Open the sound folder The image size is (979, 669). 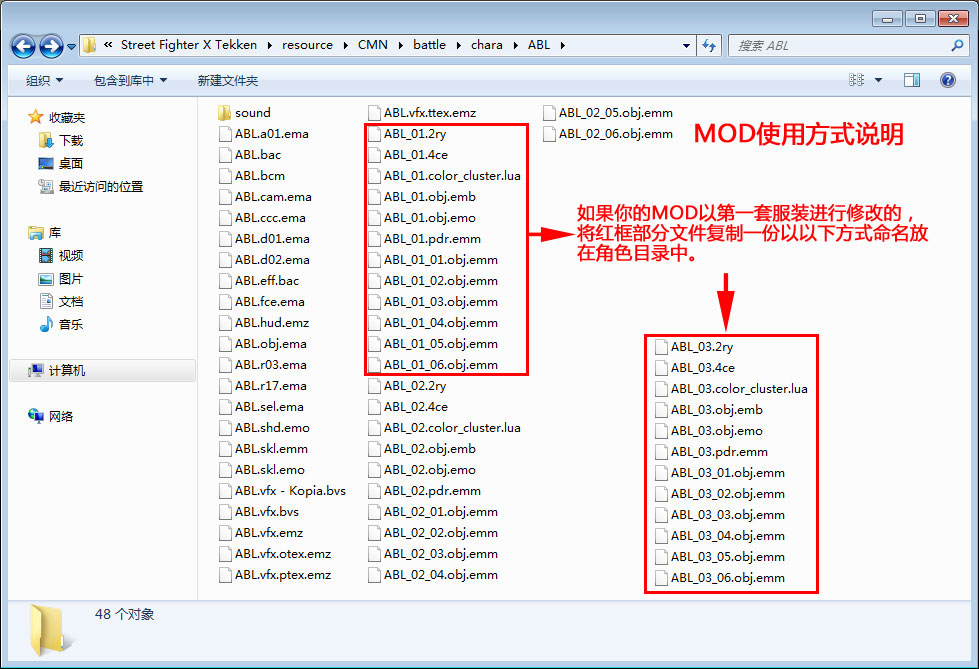(x=252, y=113)
